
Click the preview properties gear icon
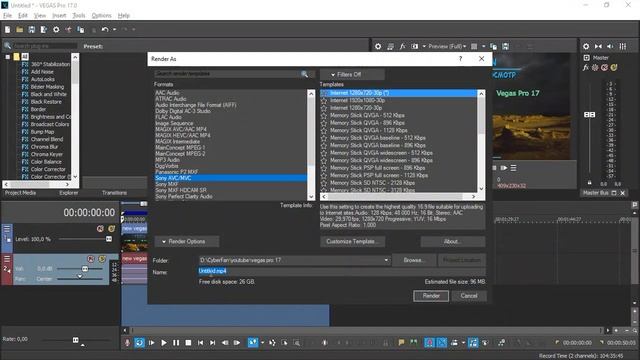(378, 46)
